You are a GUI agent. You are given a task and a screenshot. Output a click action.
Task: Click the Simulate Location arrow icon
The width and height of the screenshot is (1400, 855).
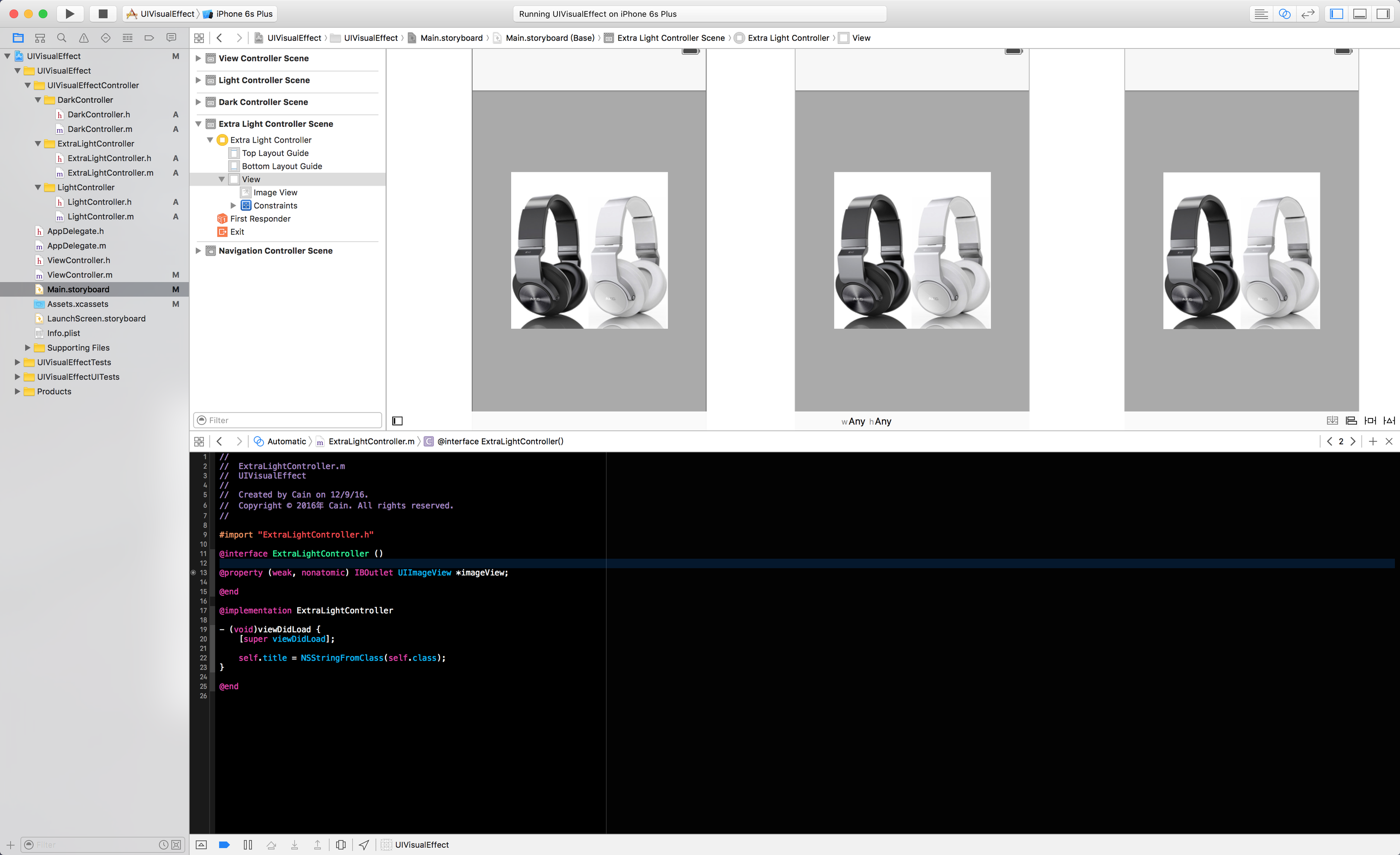click(x=363, y=845)
